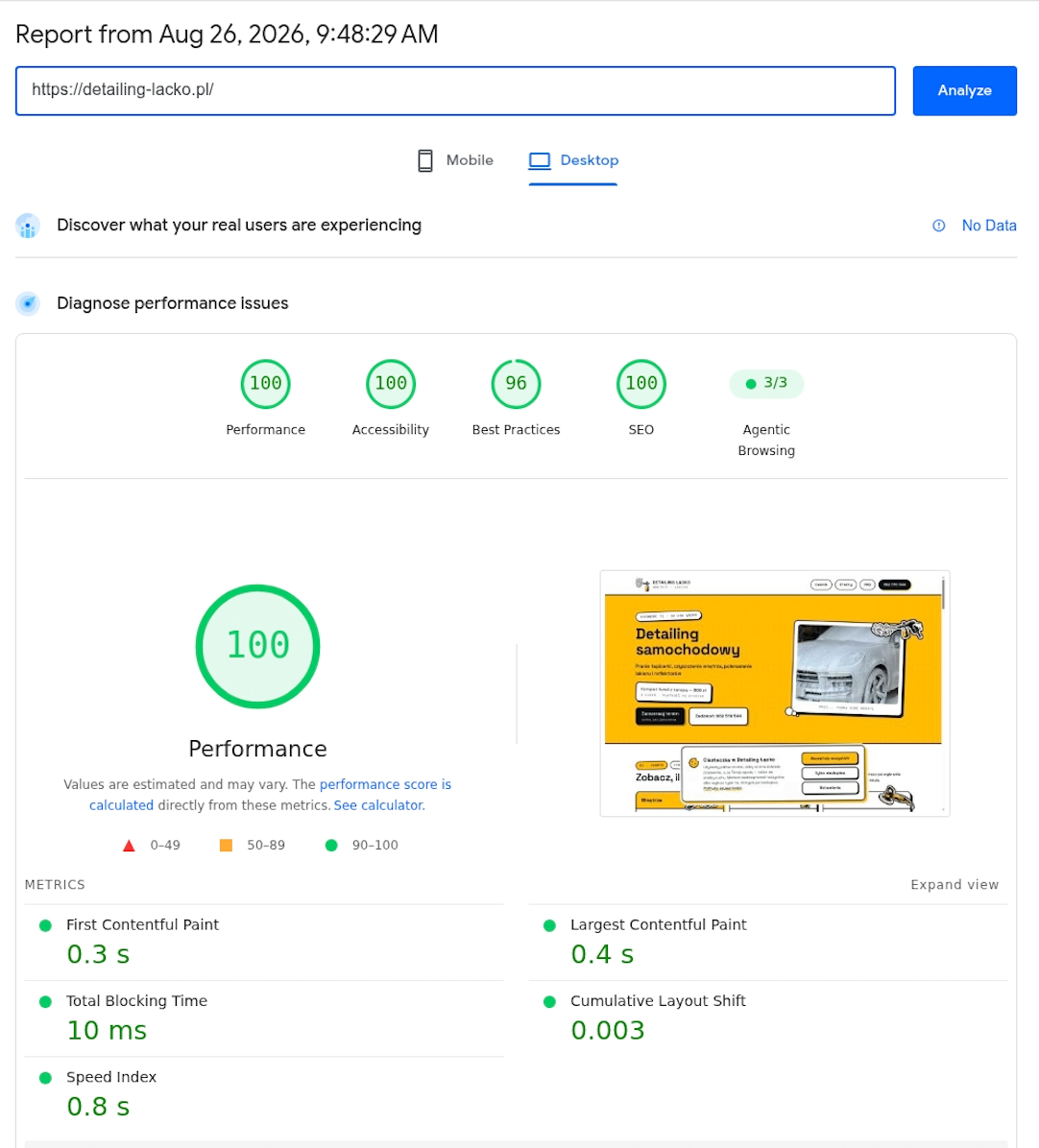This screenshot has height=1148, width=1039.
Task: Click the 0.3 s metric value
Action: click(x=98, y=955)
